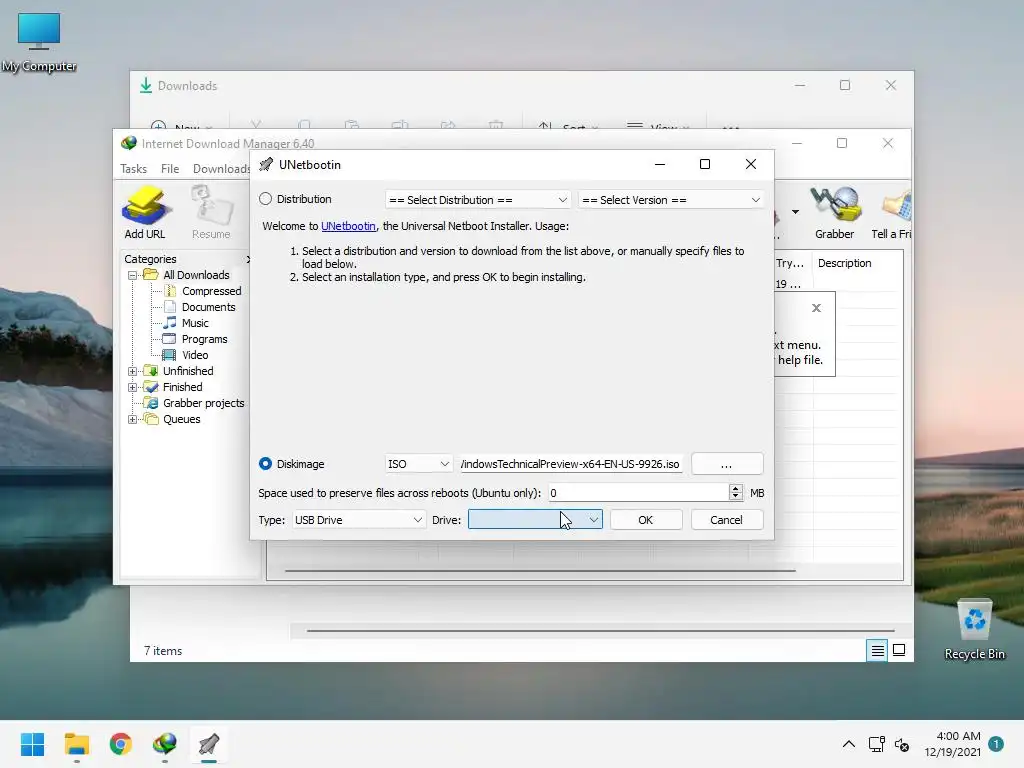Click the Categories panel header
The width and height of the screenshot is (1024, 768).
[151, 259]
